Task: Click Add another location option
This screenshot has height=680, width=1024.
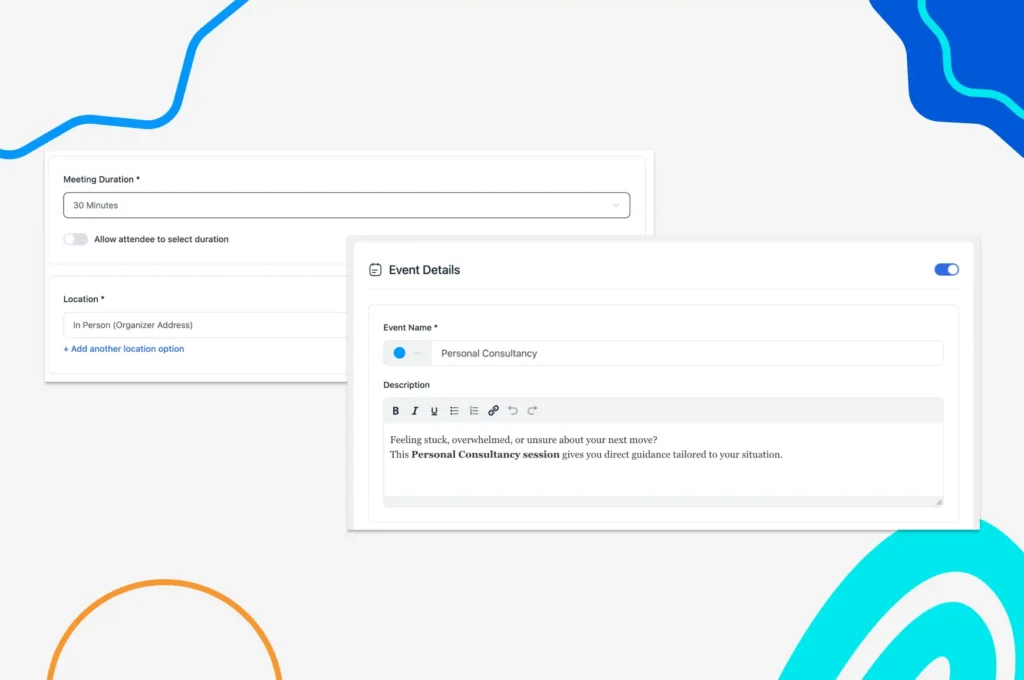Action: (x=124, y=349)
